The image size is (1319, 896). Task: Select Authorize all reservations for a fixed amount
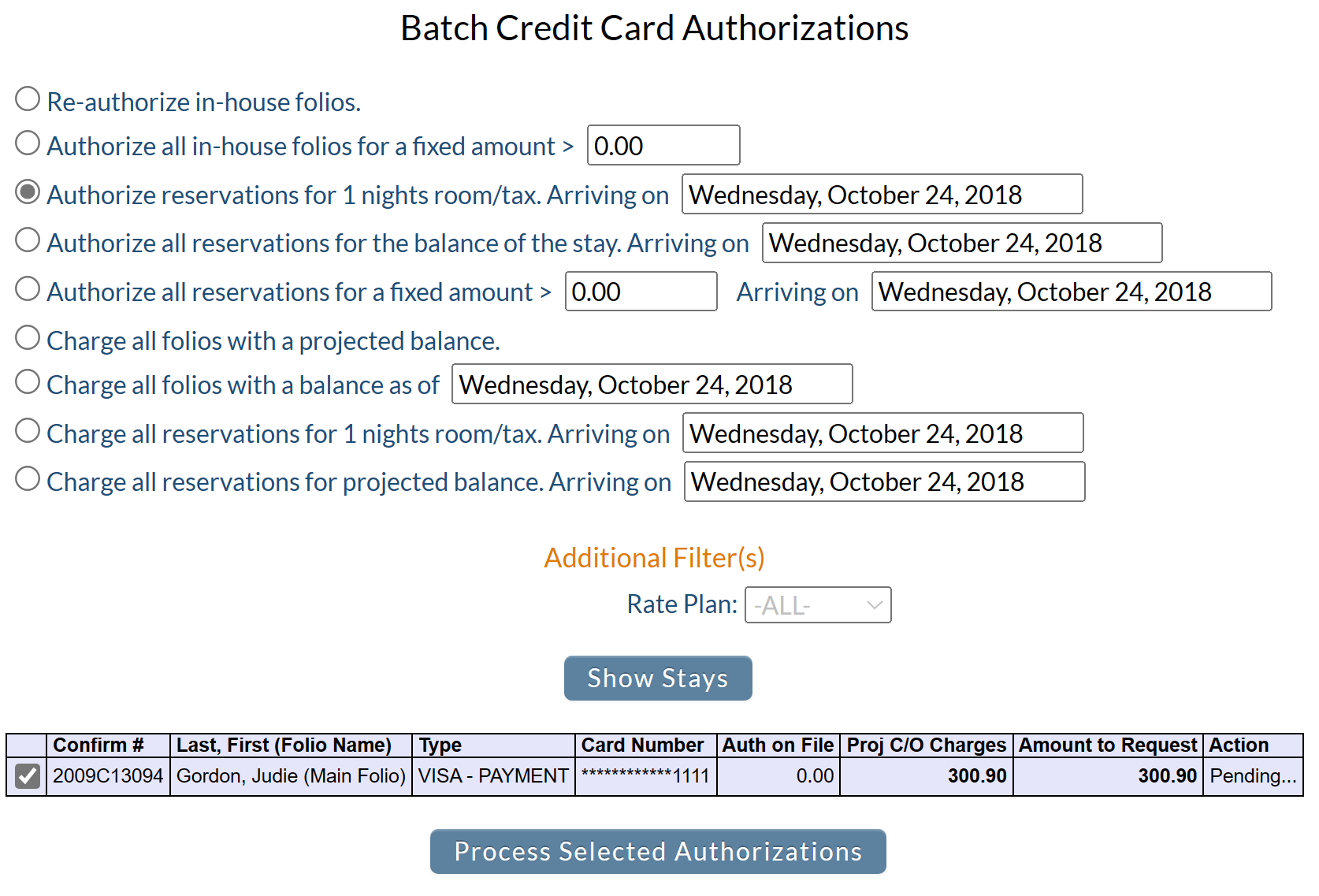point(28,289)
